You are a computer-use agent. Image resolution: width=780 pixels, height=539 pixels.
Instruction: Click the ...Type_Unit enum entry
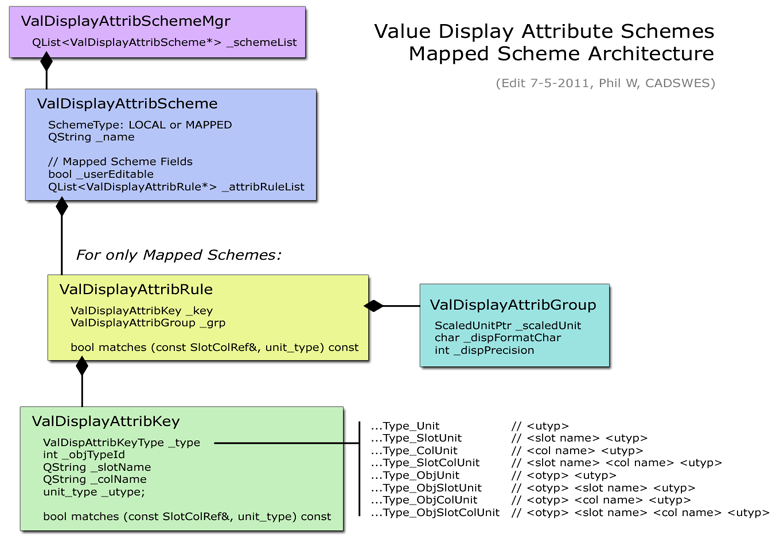(x=405, y=426)
